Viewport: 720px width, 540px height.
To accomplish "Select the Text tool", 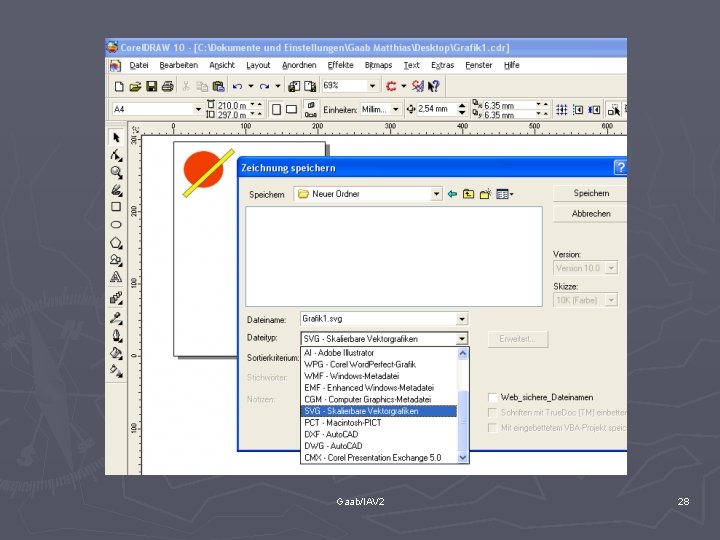I will tap(116, 277).
